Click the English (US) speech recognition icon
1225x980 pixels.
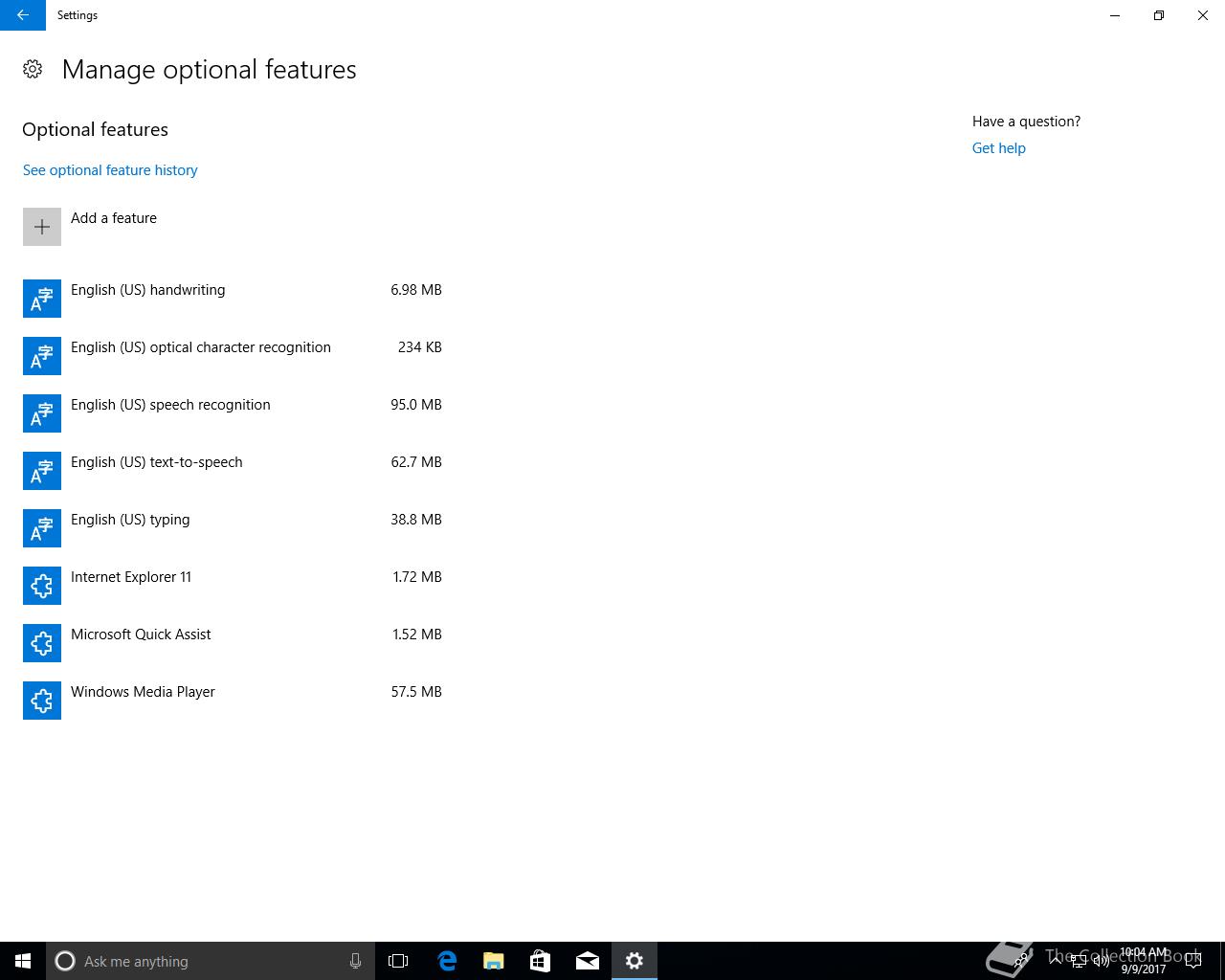click(x=42, y=413)
